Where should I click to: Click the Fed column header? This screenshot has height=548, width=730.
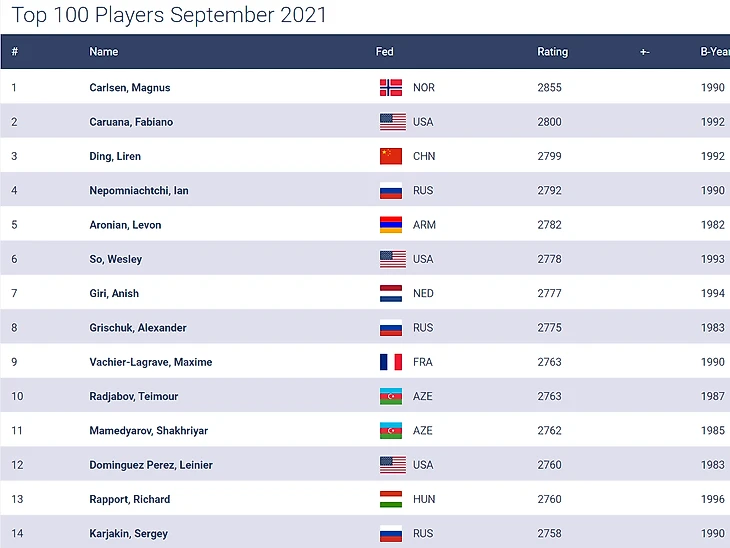tap(384, 52)
